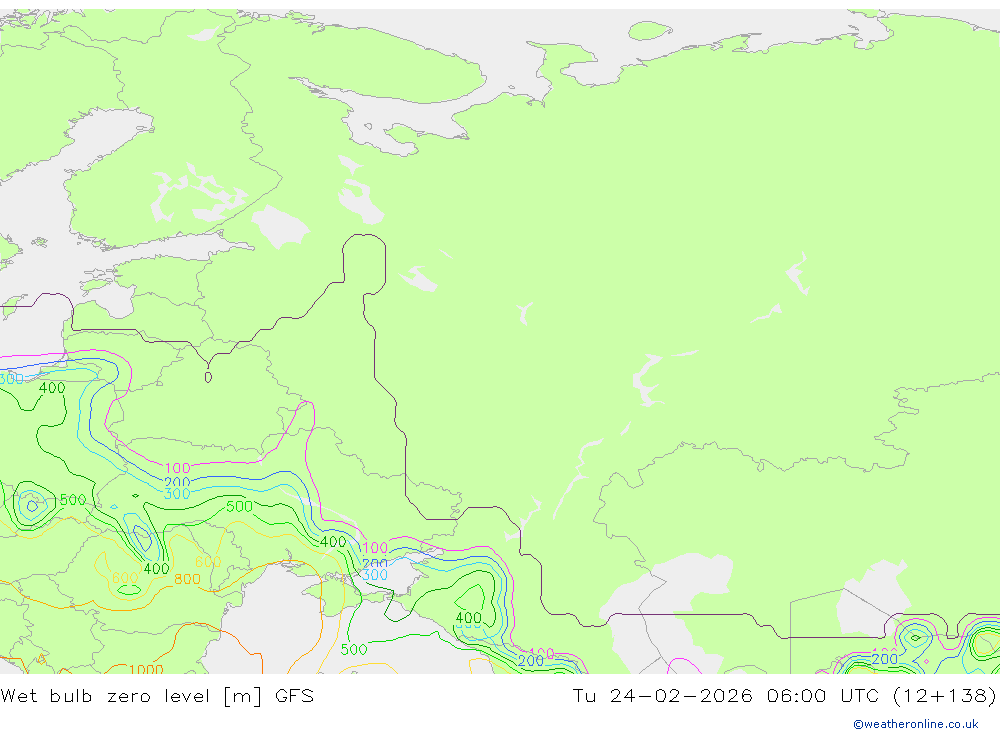Click the blue '200' label in the Central Asia cluster
Viewport: 1000px width, 733px height.
point(885,659)
